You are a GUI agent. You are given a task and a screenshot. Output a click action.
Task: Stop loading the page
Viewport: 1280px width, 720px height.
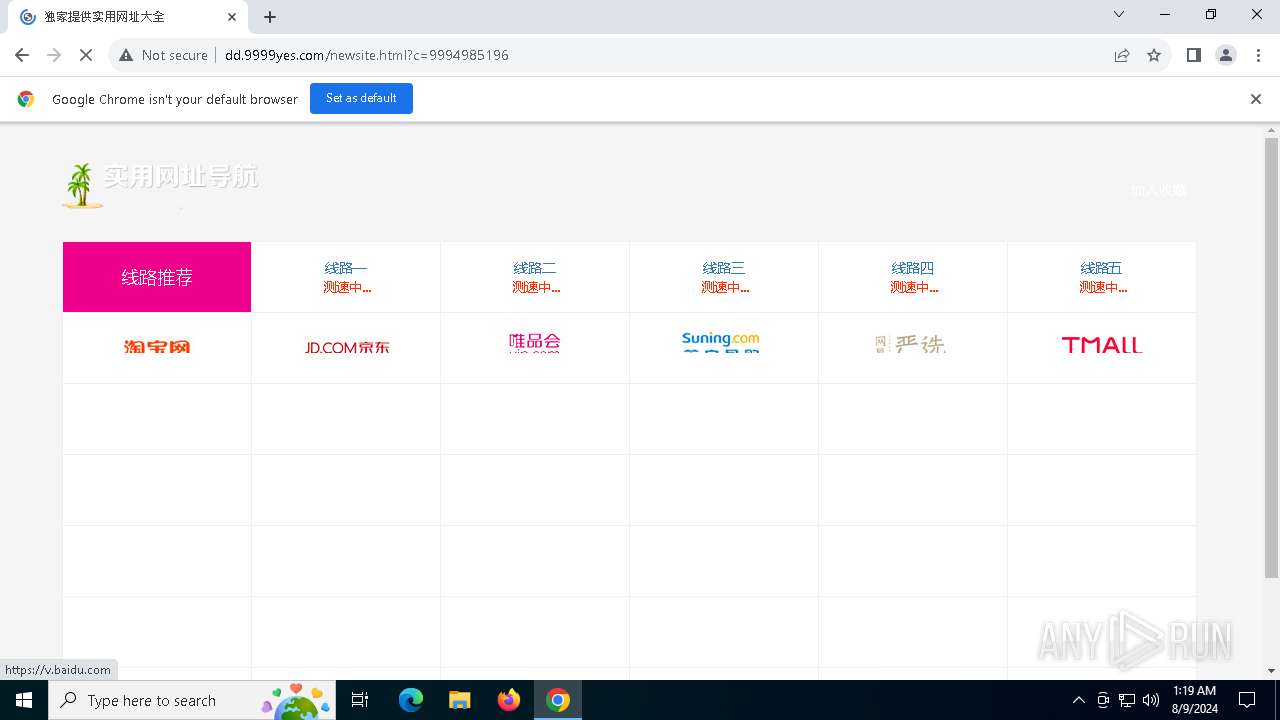[x=86, y=55]
